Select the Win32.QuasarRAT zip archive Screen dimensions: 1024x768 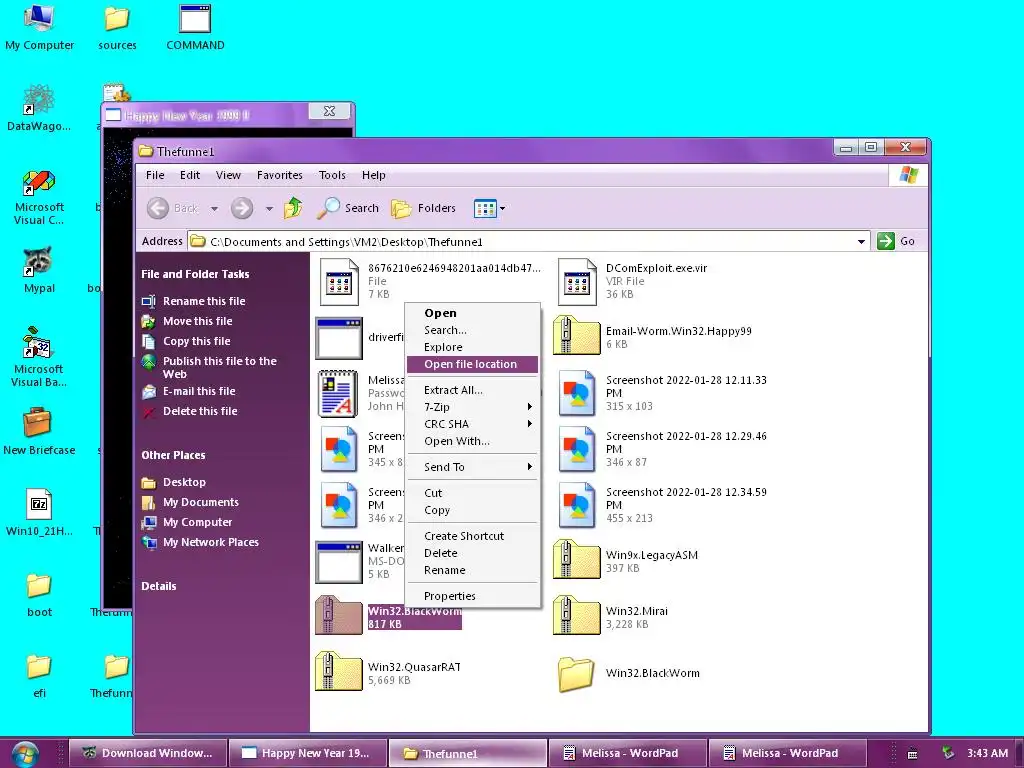pyautogui.click(x=388, y=673)
